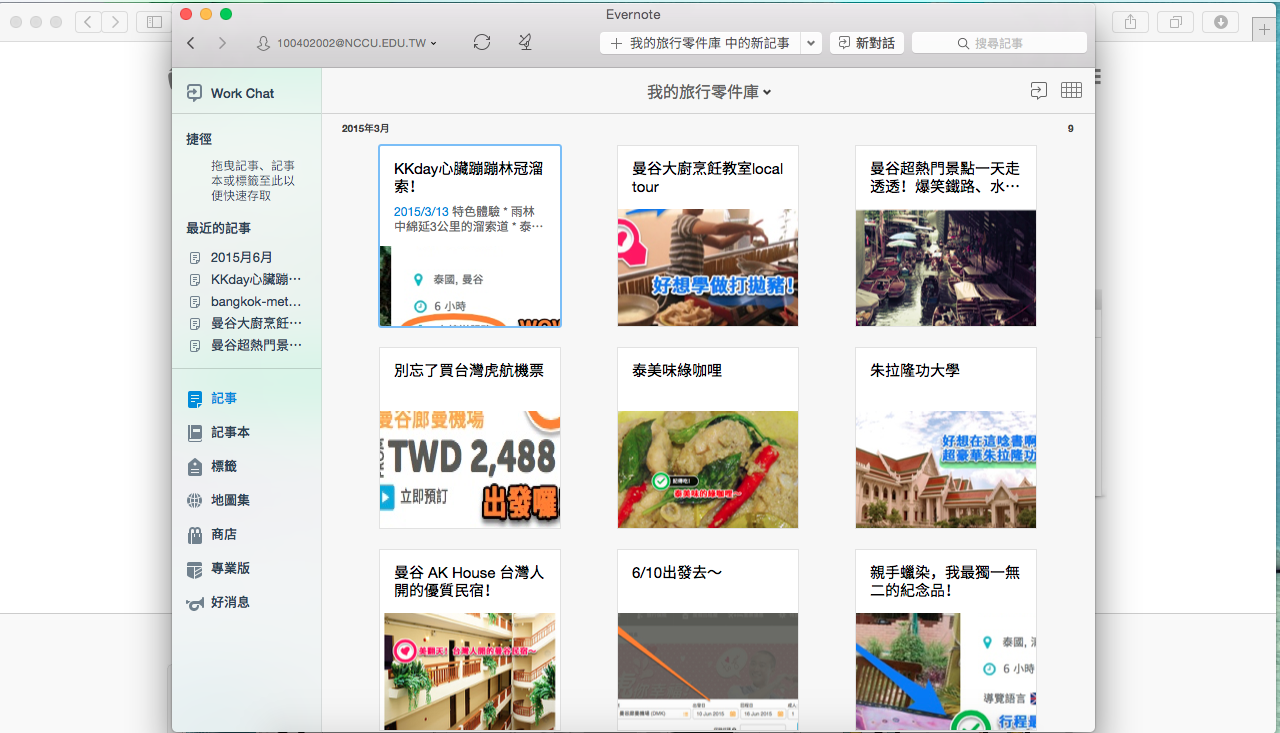Open the recent note 曼谷超熱門景…
1280x733 pixels.
[x=245, y=345]
